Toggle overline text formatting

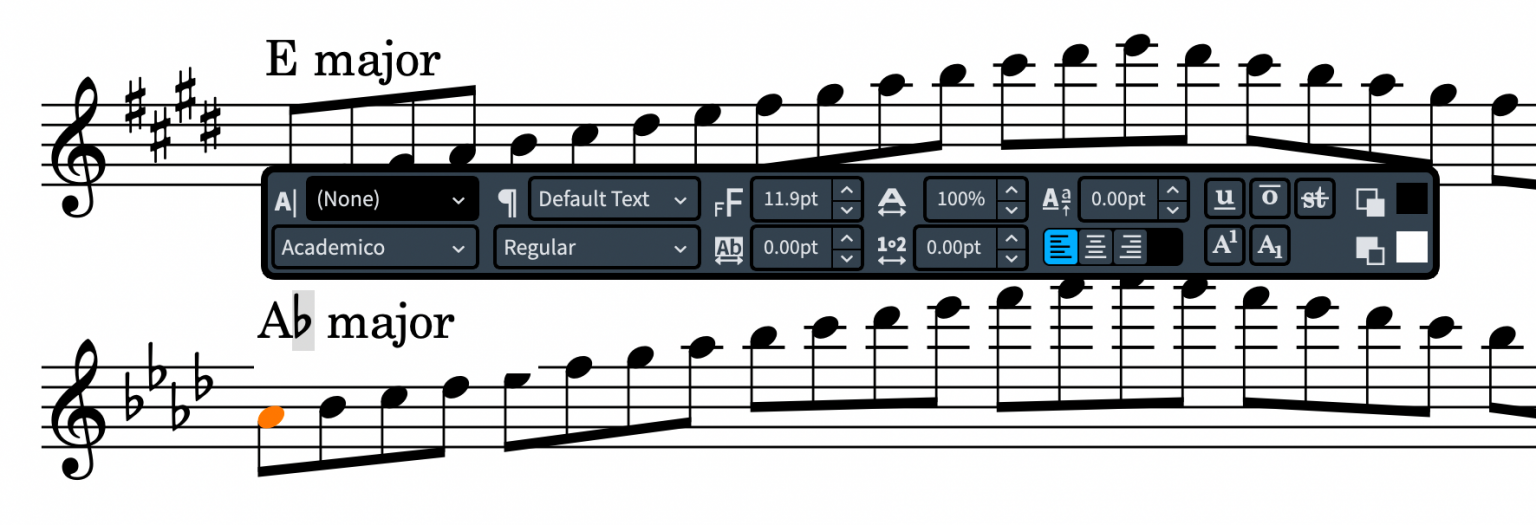1268,198
